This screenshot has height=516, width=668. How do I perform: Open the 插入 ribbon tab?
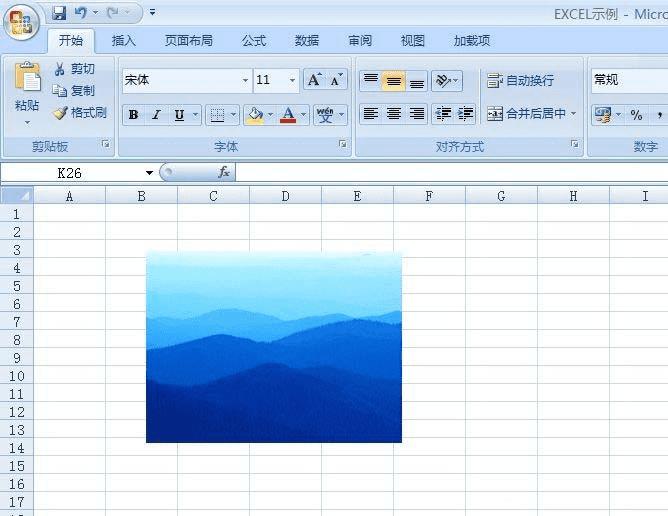(x=124, y=40)
